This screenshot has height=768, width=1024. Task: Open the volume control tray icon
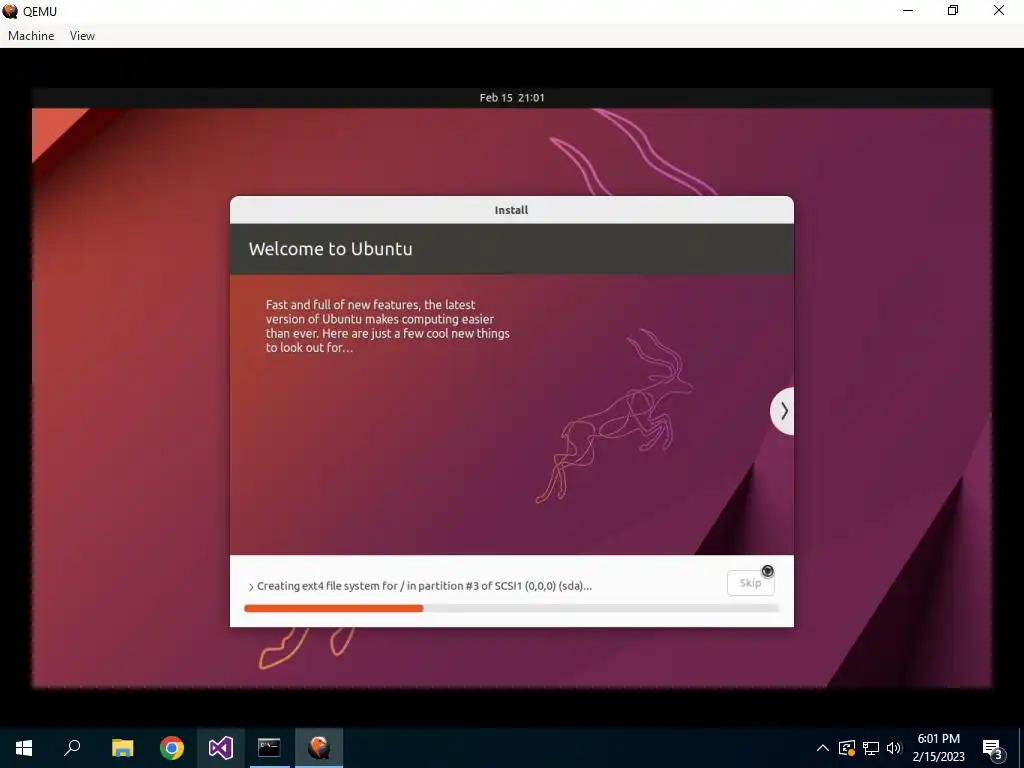pyautogui.click(x=894, y=748)
